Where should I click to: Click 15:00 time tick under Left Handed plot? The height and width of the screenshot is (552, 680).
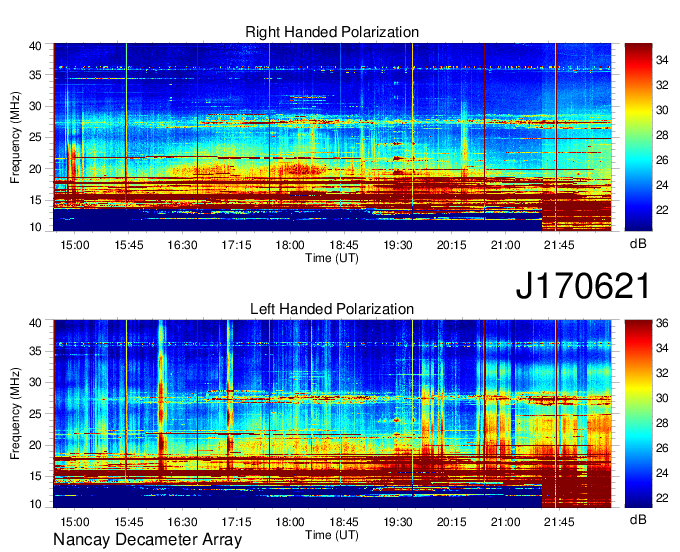pos(75,522)
